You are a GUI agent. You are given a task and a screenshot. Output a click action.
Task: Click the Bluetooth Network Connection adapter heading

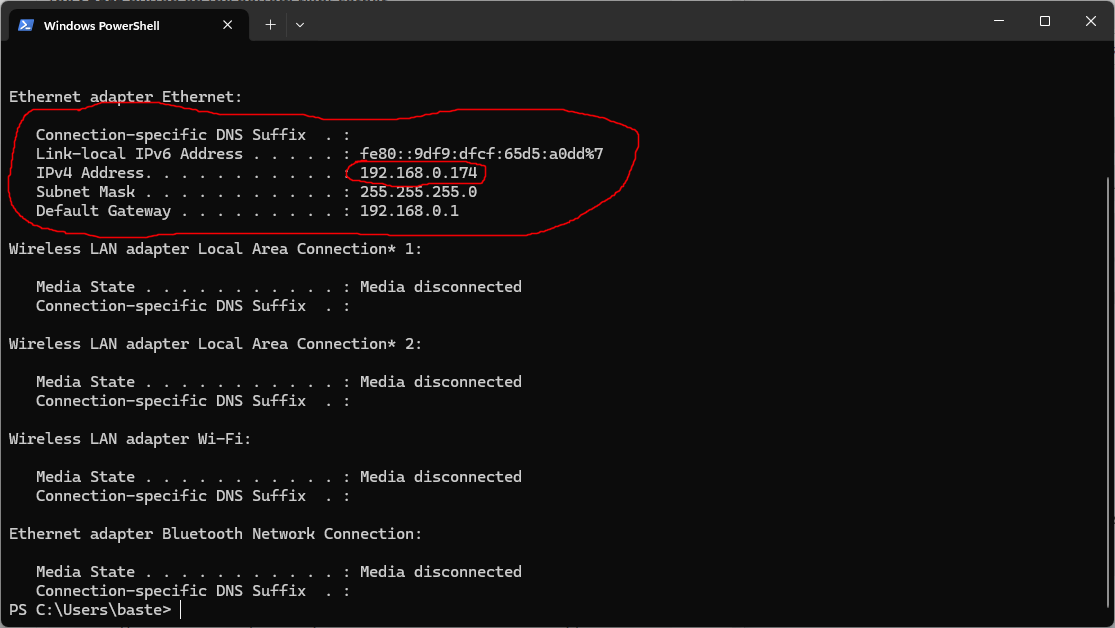point(215,534)
